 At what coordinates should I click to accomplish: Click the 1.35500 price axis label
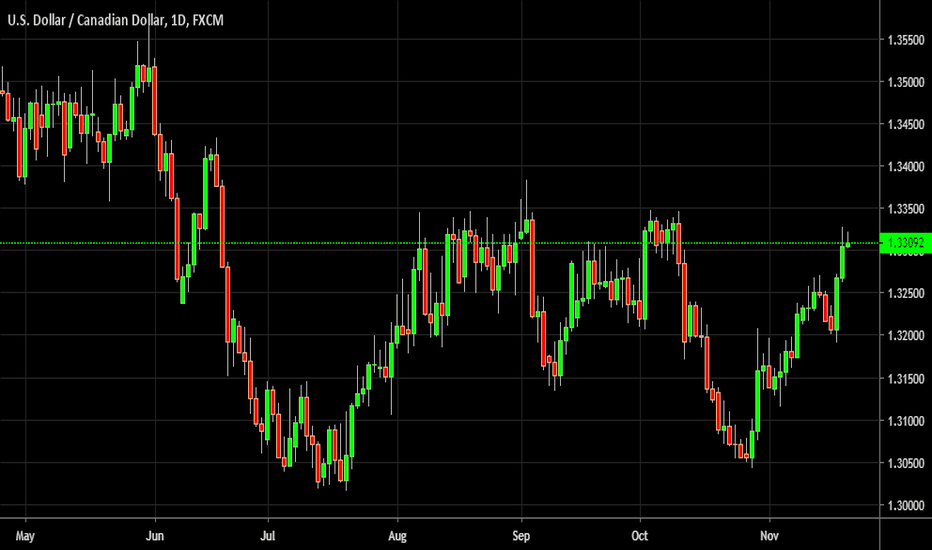[906, 40]
